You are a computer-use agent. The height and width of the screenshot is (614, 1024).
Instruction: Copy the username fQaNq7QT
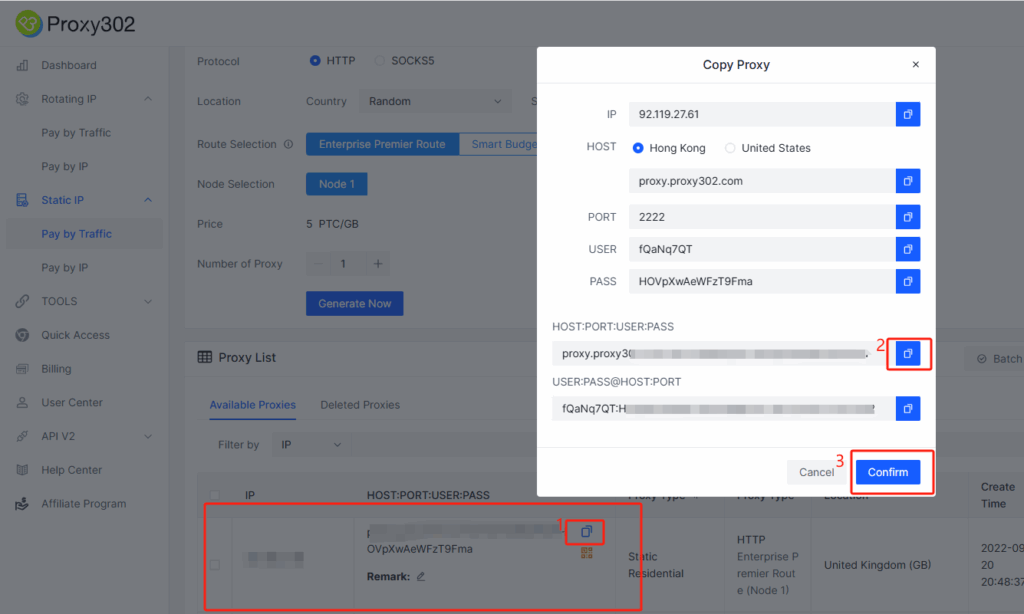click(x=908, y=249)
